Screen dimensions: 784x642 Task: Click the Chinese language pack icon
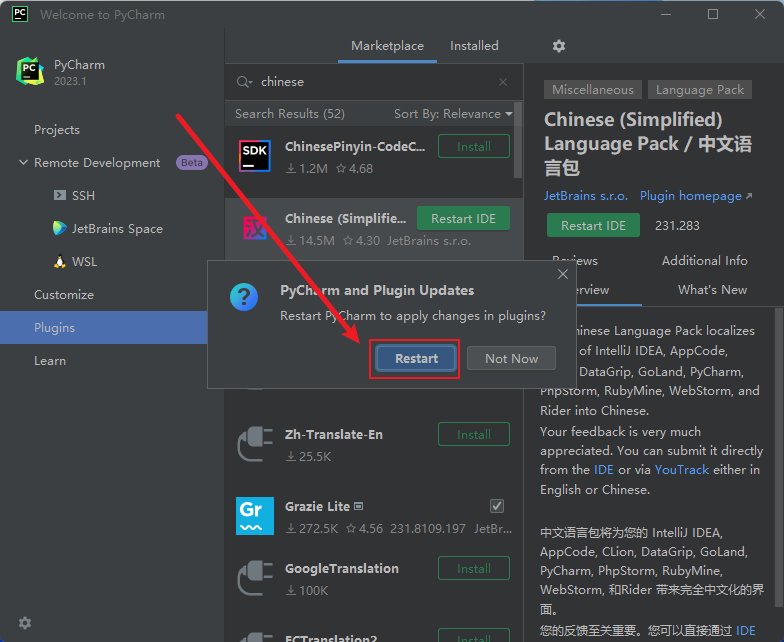pos(254,228)
